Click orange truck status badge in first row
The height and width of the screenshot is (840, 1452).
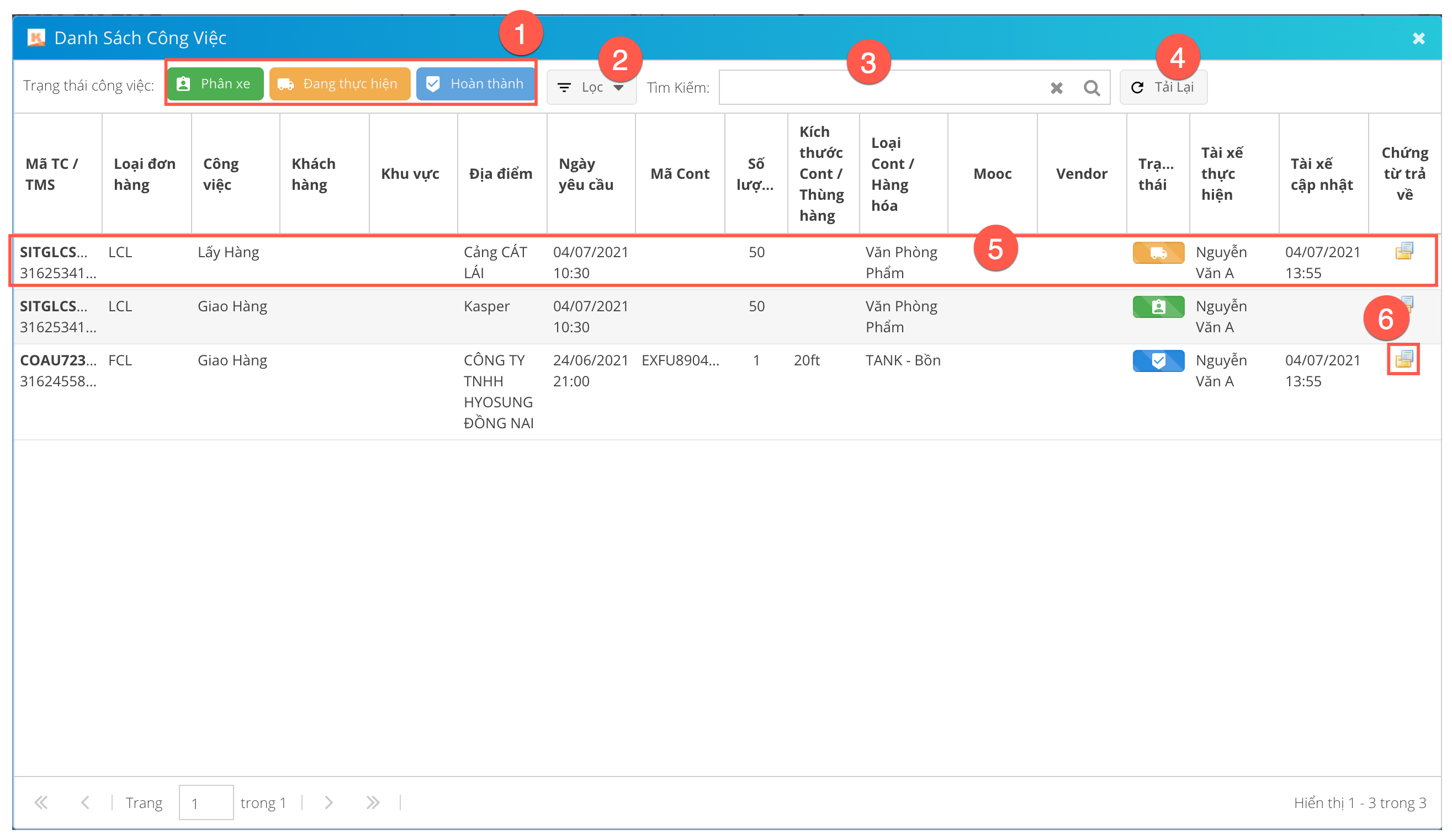coord(1158,252)
